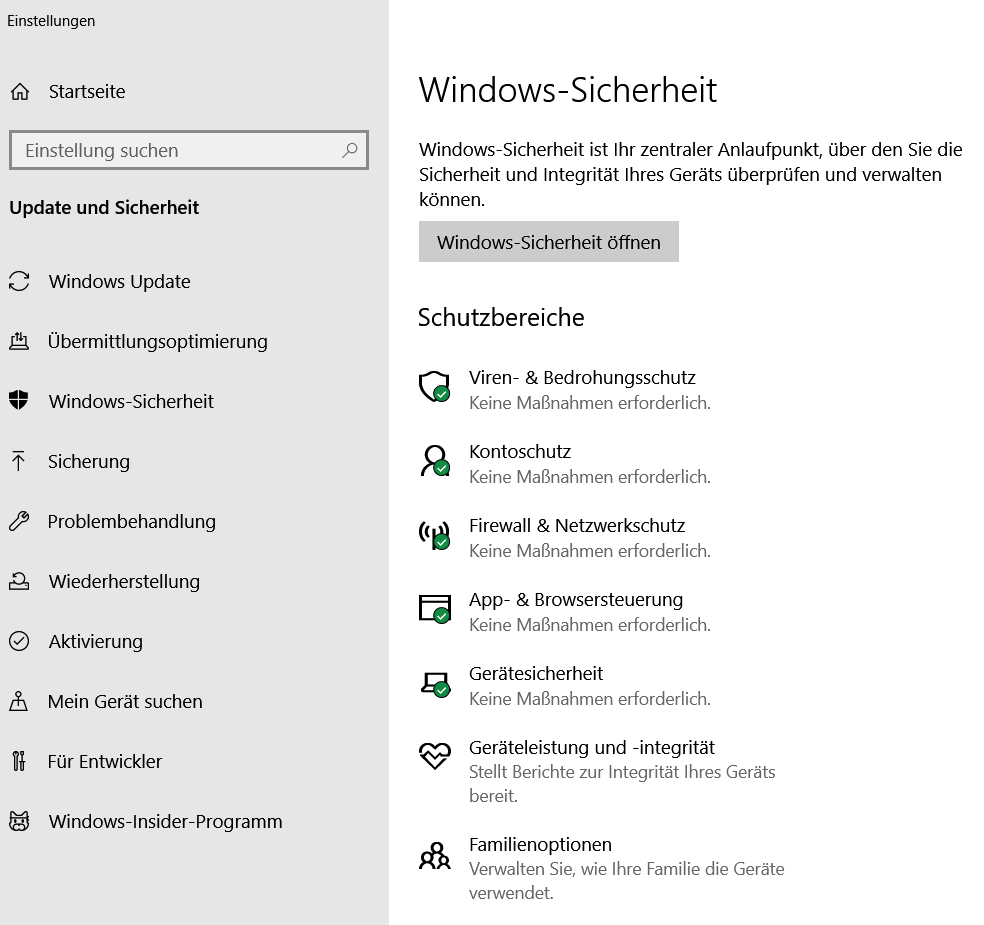This screenshot has width=984, height=925.
Task: Click the magnifier icon in search box
Action: tap(350, 150)
